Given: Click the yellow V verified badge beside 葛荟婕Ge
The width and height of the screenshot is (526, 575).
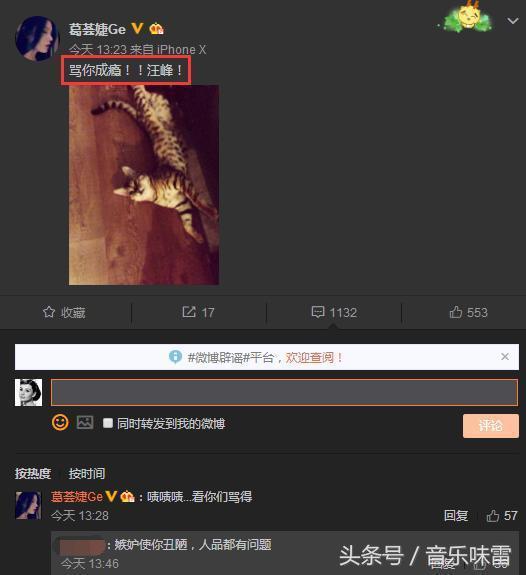Looking at the screenshot, I should [x=138, y=28].
